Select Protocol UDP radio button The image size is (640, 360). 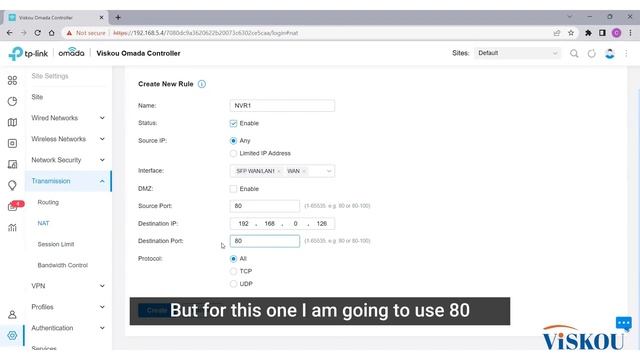pos(233,284)
